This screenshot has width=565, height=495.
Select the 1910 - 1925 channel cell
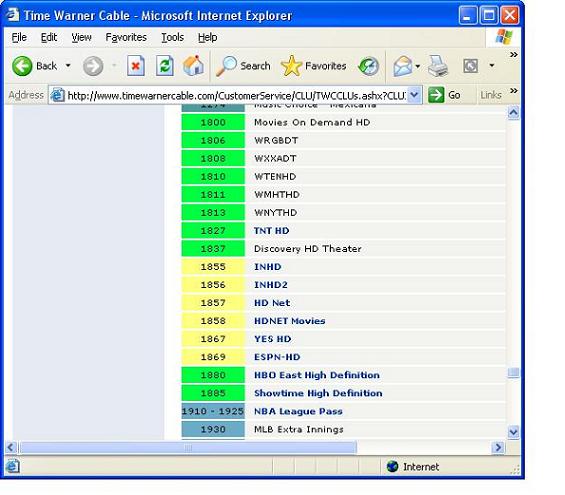tap(213, 411)
